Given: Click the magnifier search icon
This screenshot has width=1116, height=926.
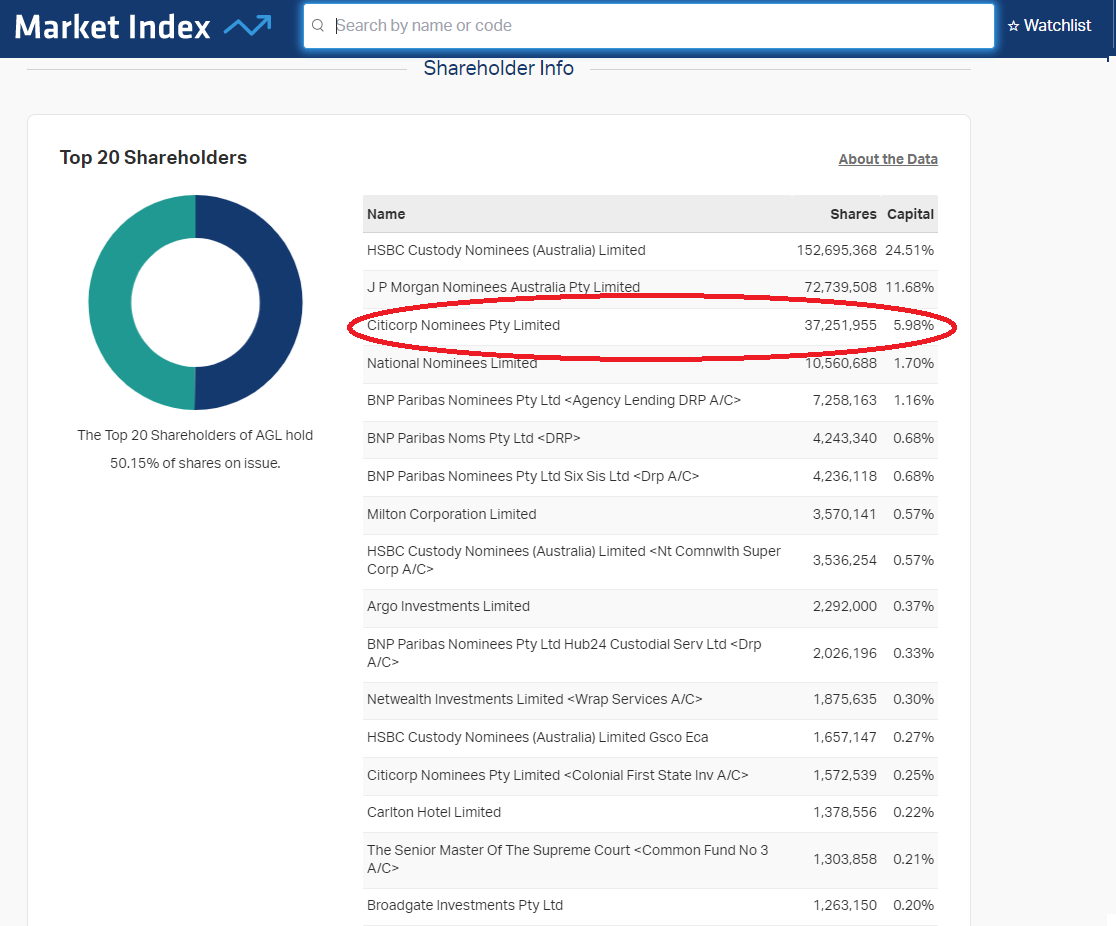Looking at the screenshot, I should [318, 26].
